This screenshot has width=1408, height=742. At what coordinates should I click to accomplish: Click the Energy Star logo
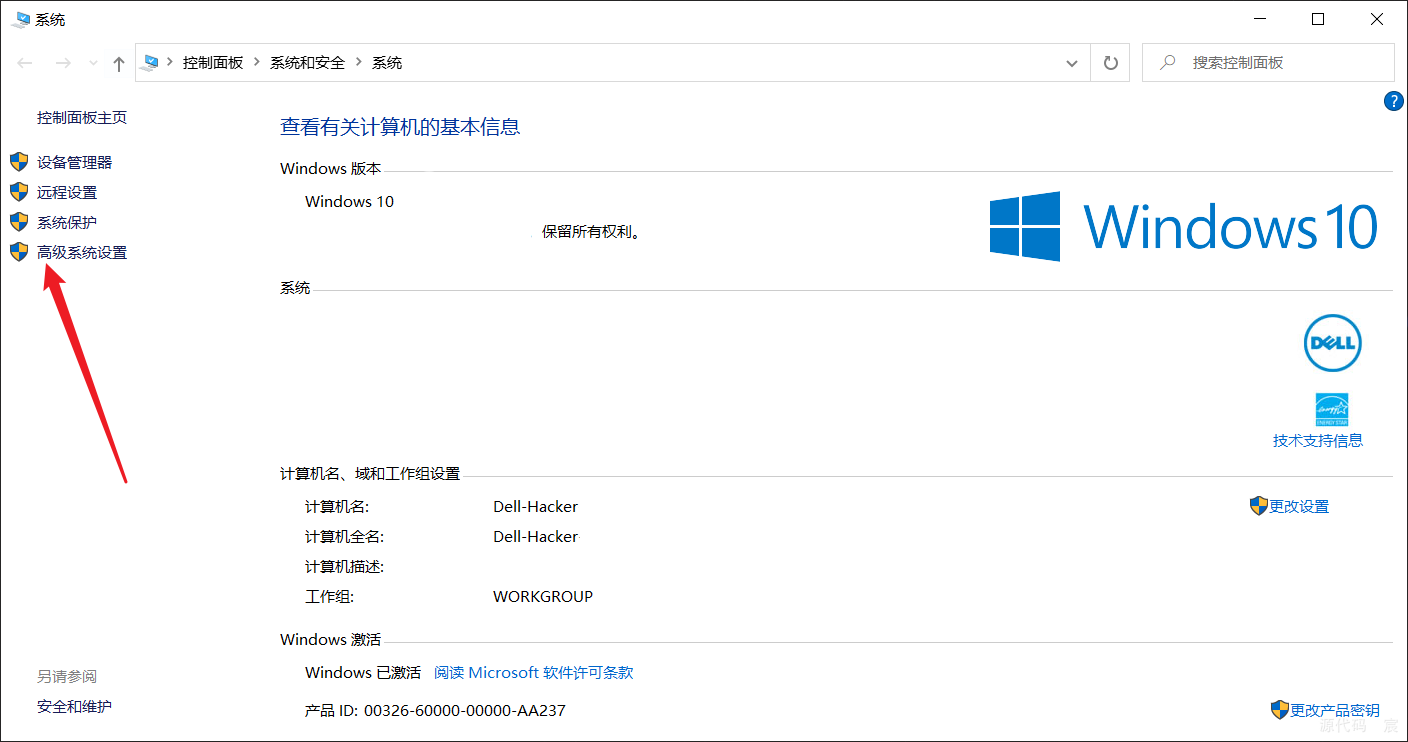(1332, 409)
